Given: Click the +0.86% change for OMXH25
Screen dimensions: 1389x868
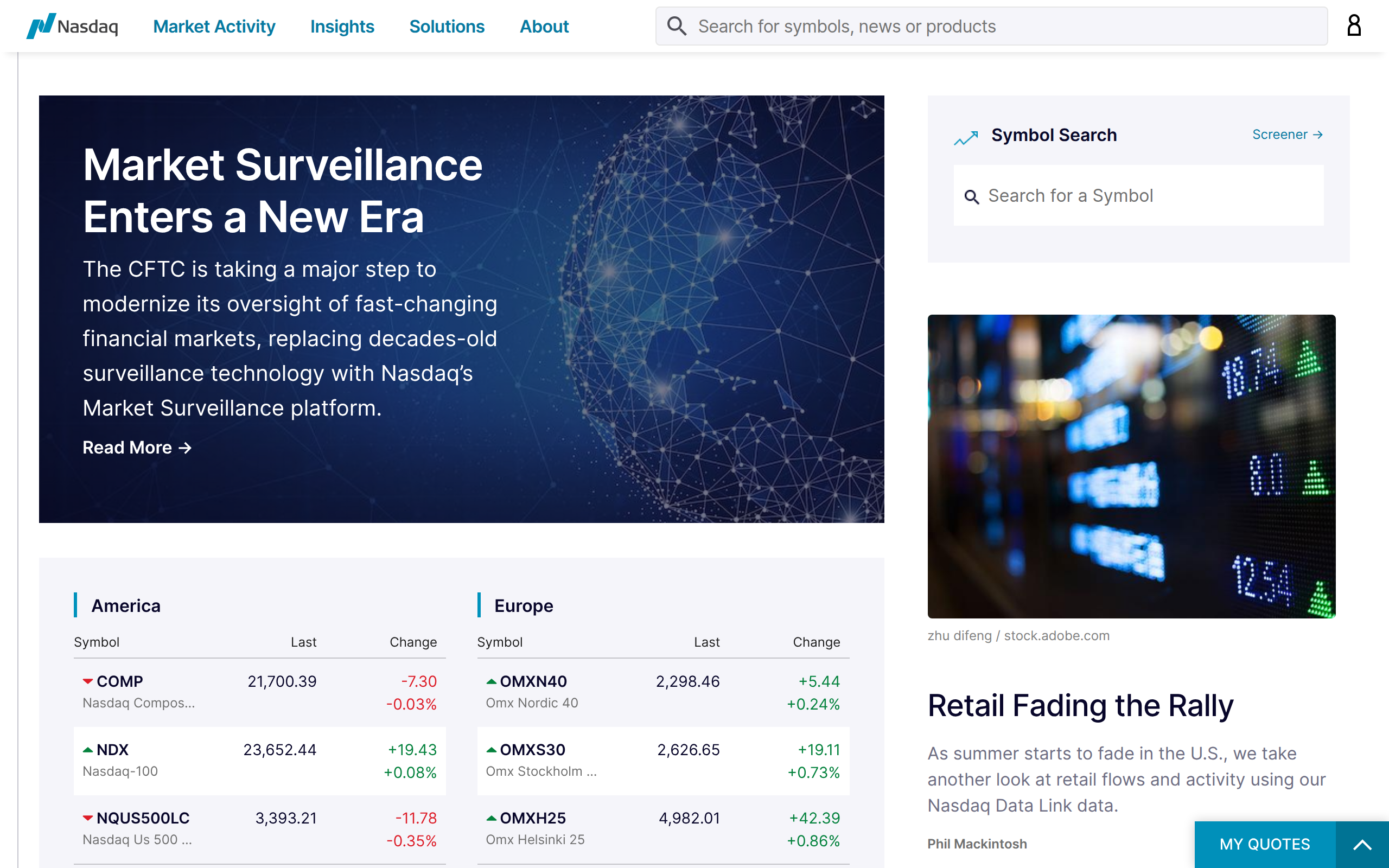Looking at the screenshot, I should (x=813, y=841).
